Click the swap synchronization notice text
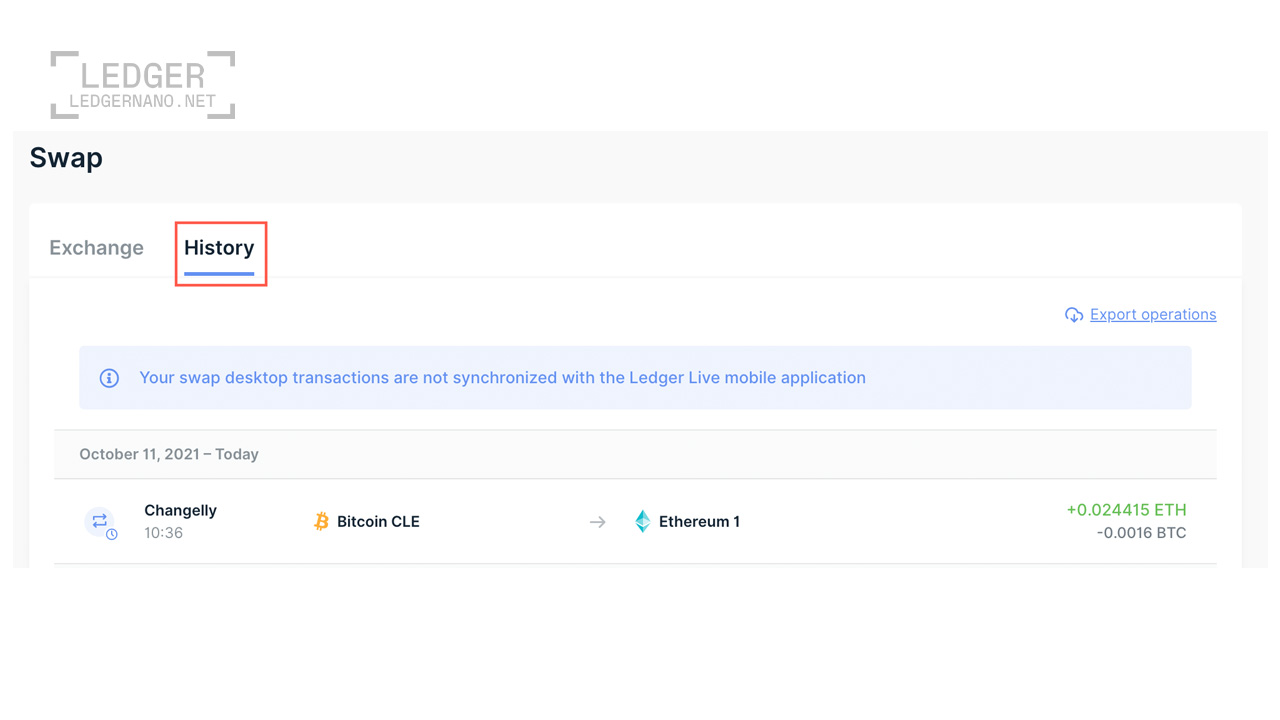Screen dimensions: 1280x720 [502, 378]
